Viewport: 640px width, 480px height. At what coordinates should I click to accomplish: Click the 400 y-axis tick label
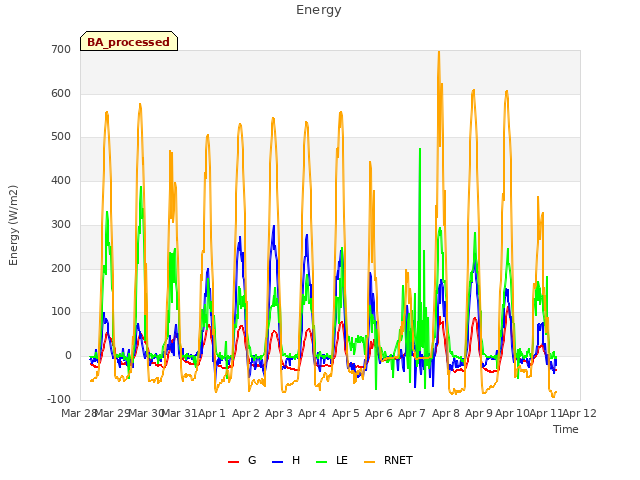tap(61, 180)
